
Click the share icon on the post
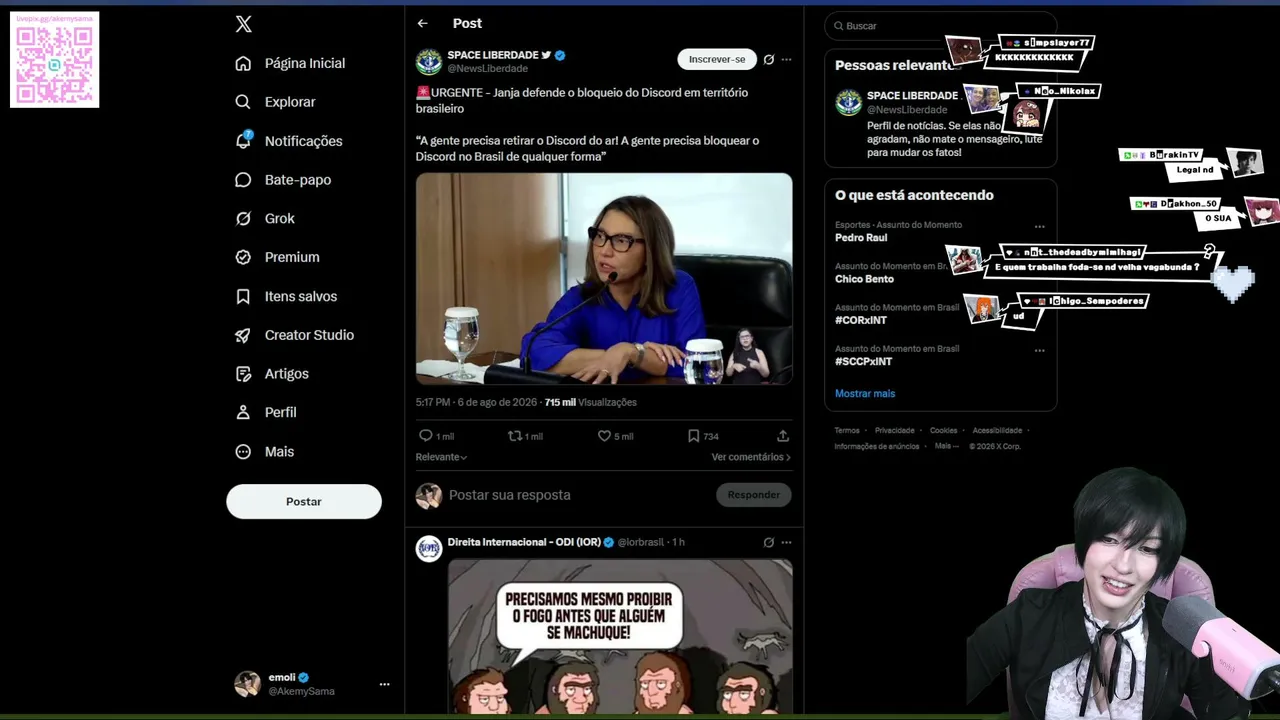pos(783,436)
